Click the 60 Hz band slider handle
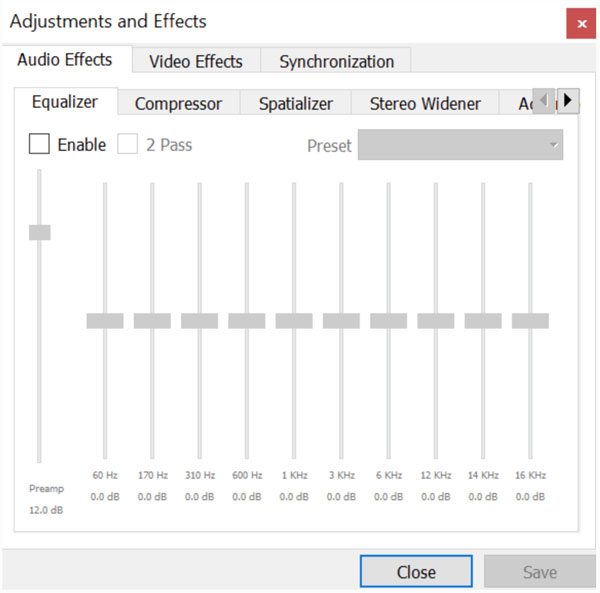 [x=105, y=321]
